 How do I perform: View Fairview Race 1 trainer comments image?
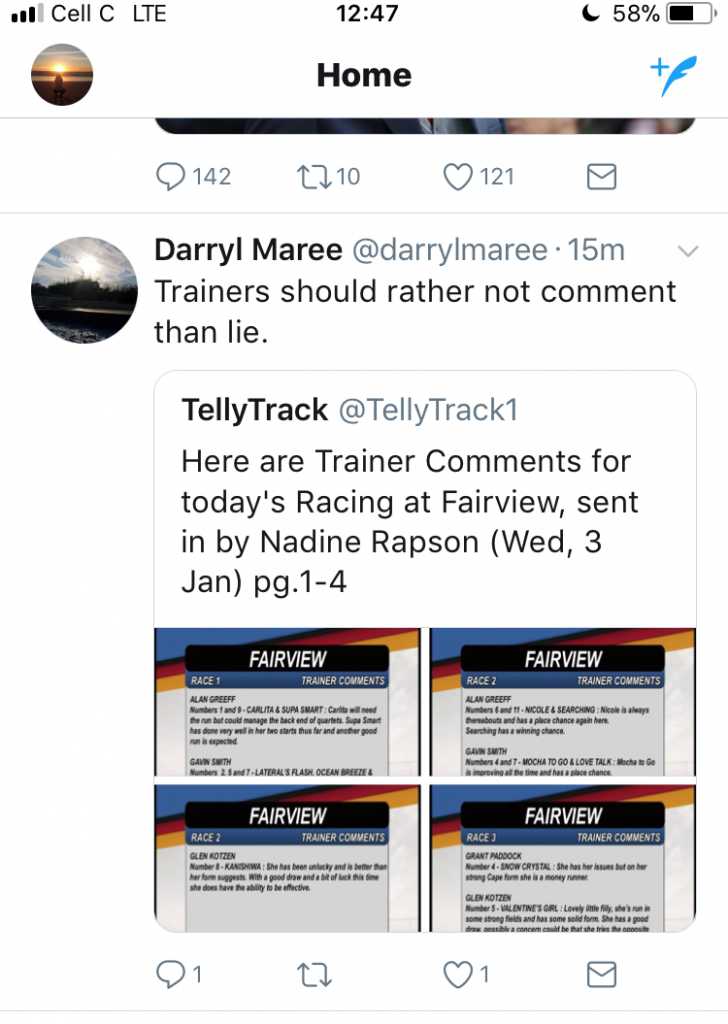pyautogui.click(x=287, y=702)
